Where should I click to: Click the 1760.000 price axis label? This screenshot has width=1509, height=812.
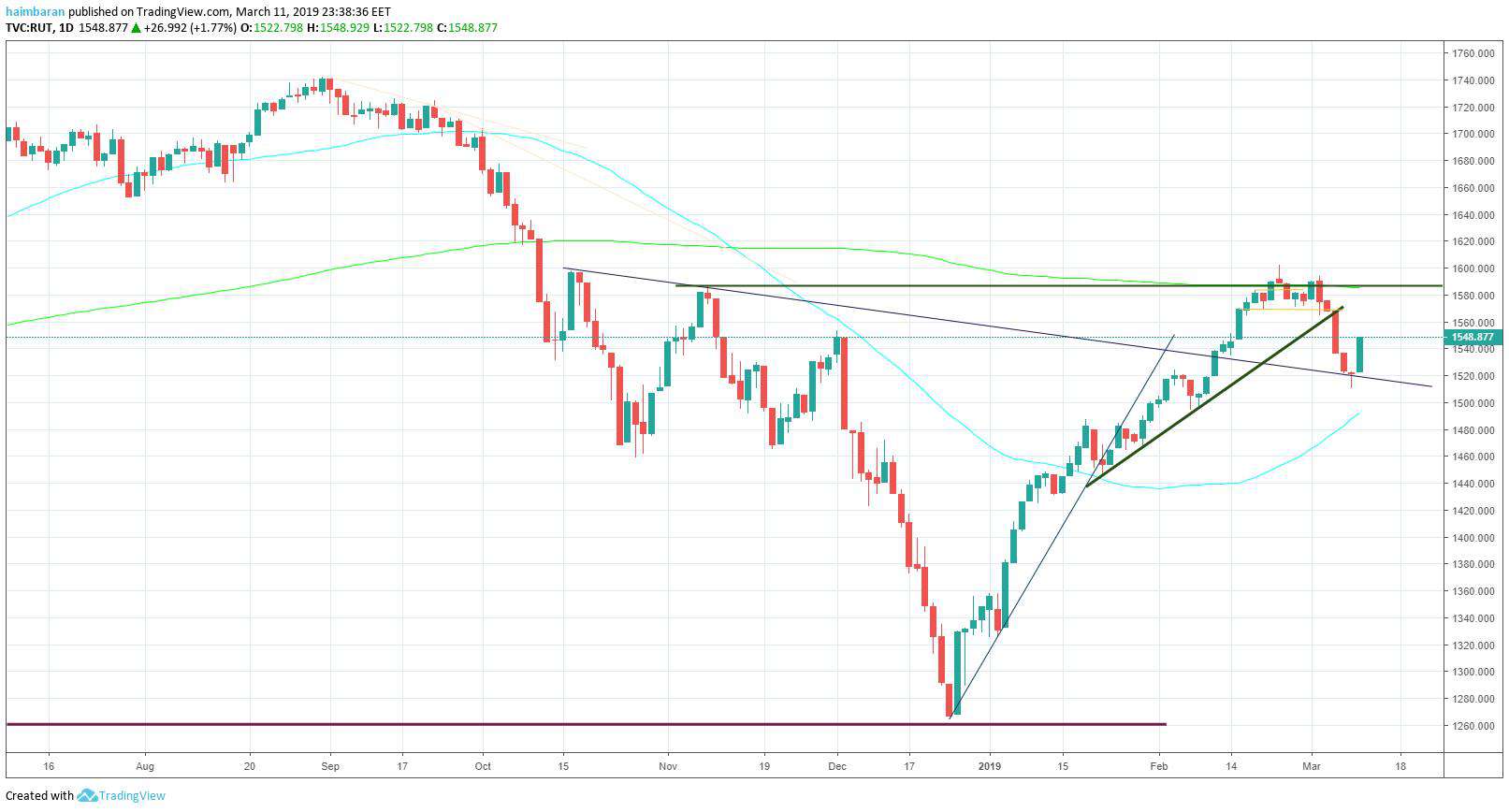(x=1473, y=54)
